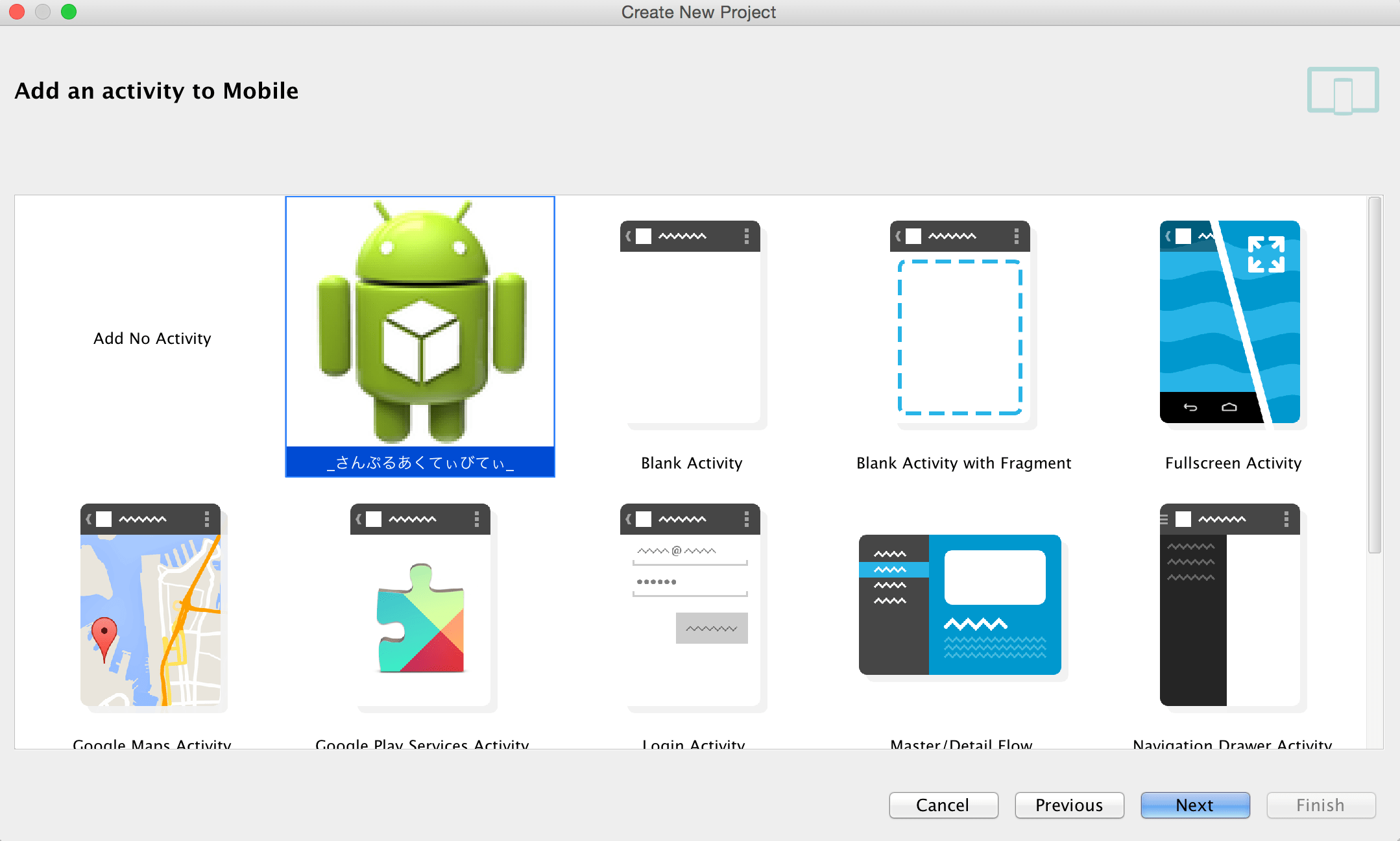Pick the Login Activity template icon
Image resolution: width=1400 pixels, height=841 pixels.
[x=691, y=605]
